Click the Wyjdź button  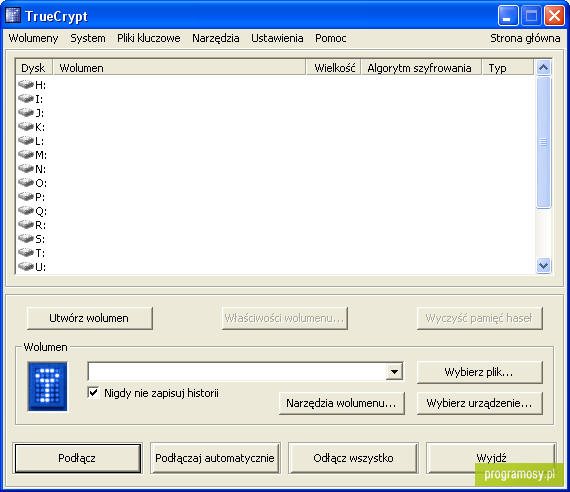491,458
